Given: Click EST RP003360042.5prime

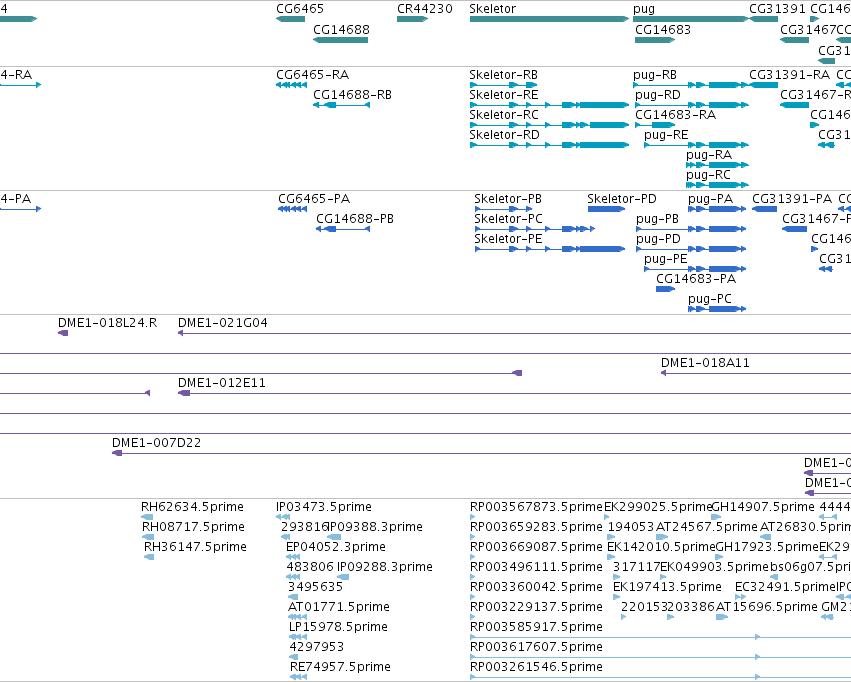Looking at the screenshot, I should click(473, 597).
